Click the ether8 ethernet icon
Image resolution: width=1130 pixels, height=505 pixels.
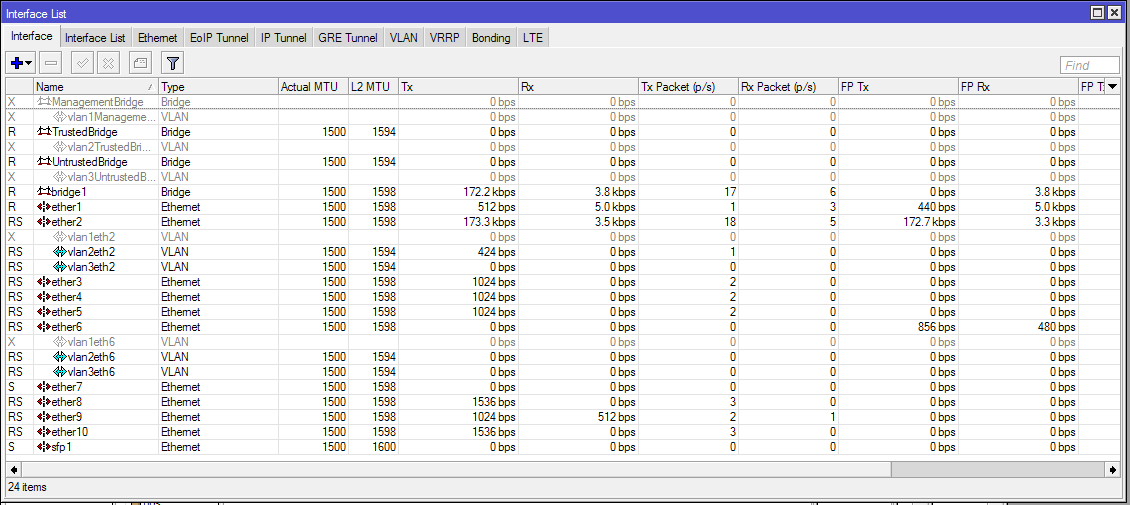[42, 402]
